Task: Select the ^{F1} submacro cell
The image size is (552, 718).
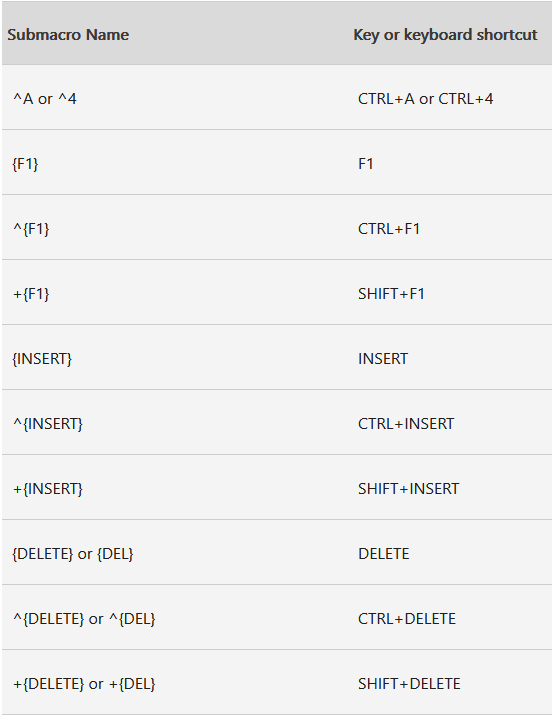Action: 31,228
